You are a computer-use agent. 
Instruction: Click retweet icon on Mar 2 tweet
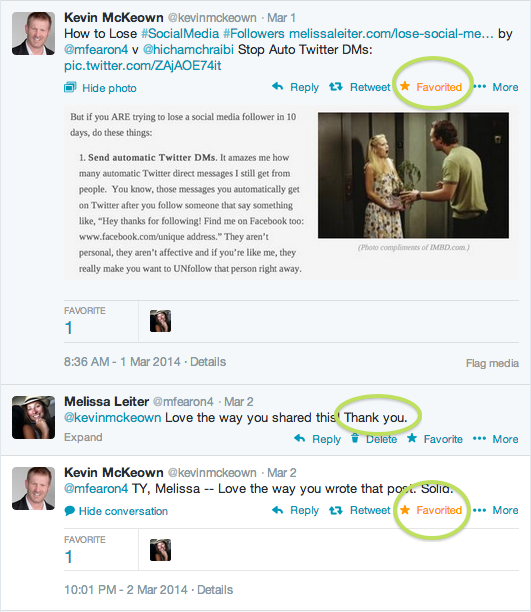(x=335, y=510)
